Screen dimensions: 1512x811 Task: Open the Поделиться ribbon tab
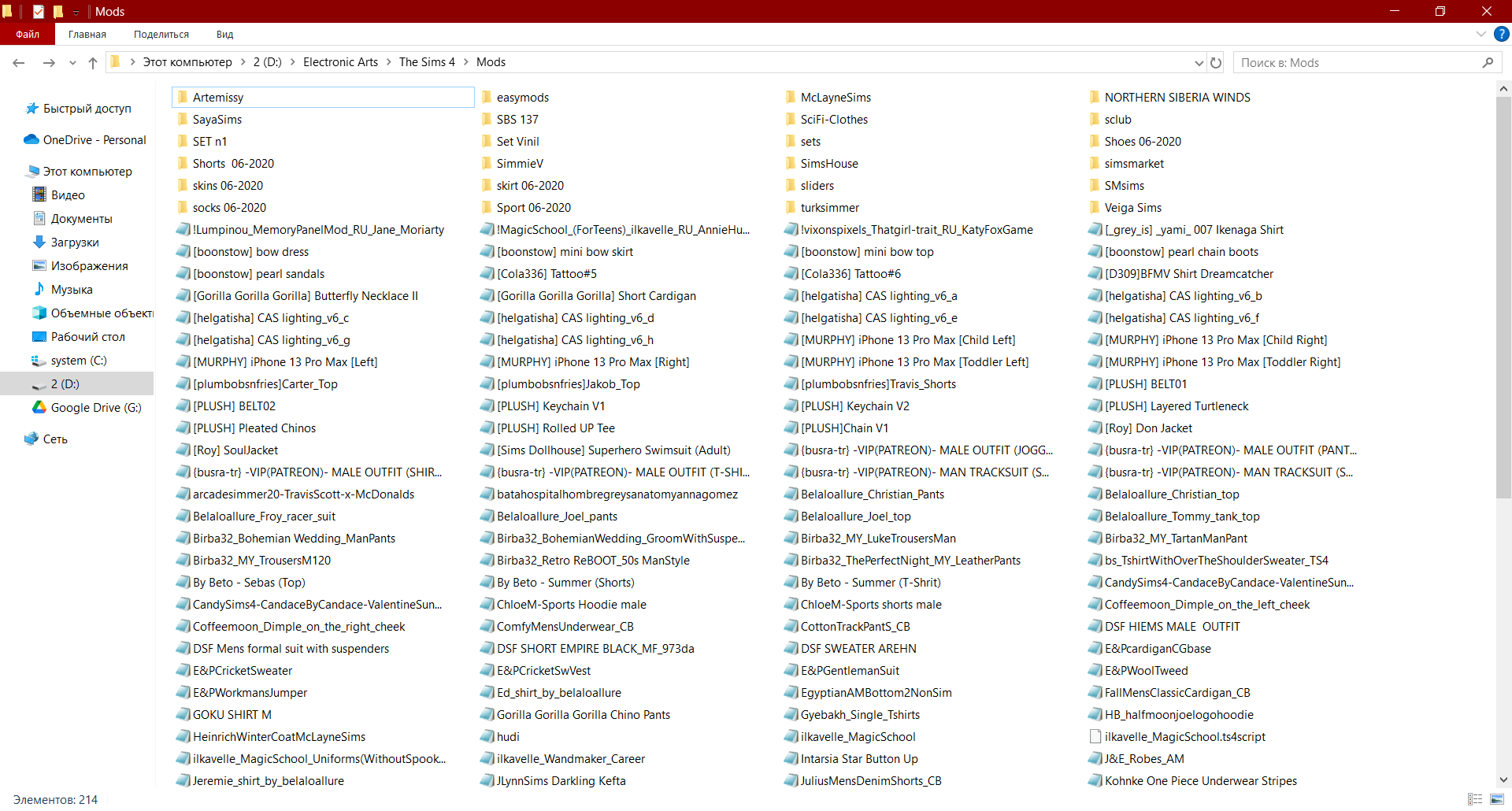[x=161, y=34]
